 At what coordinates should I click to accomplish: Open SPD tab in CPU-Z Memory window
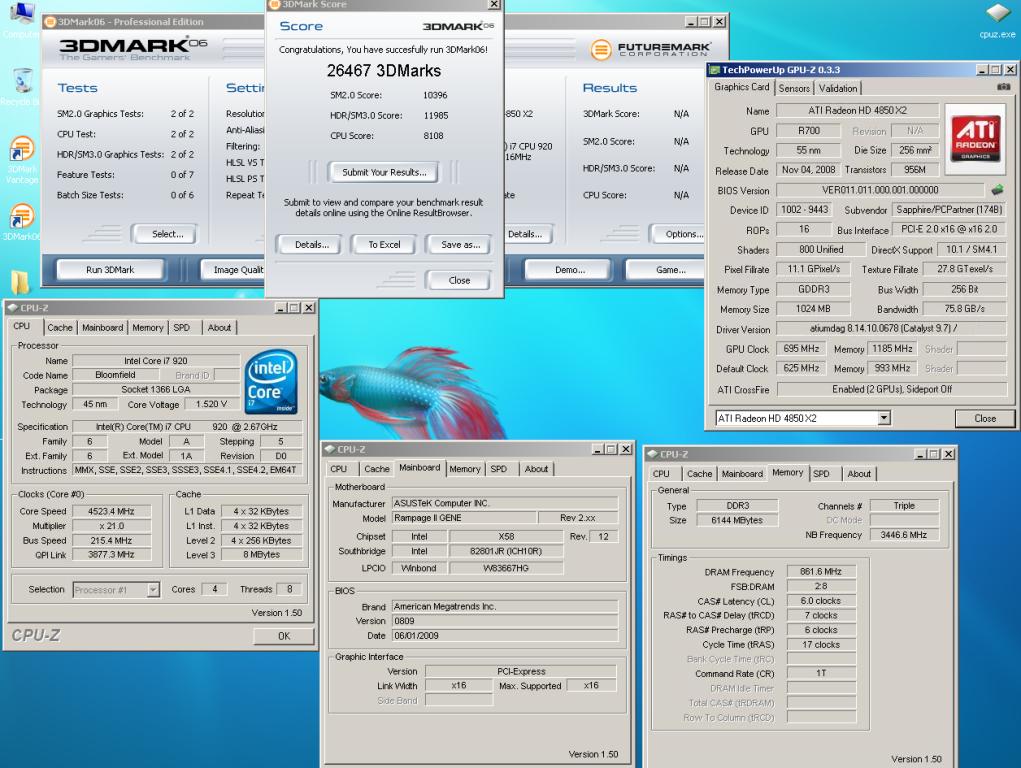click(822, 474)
